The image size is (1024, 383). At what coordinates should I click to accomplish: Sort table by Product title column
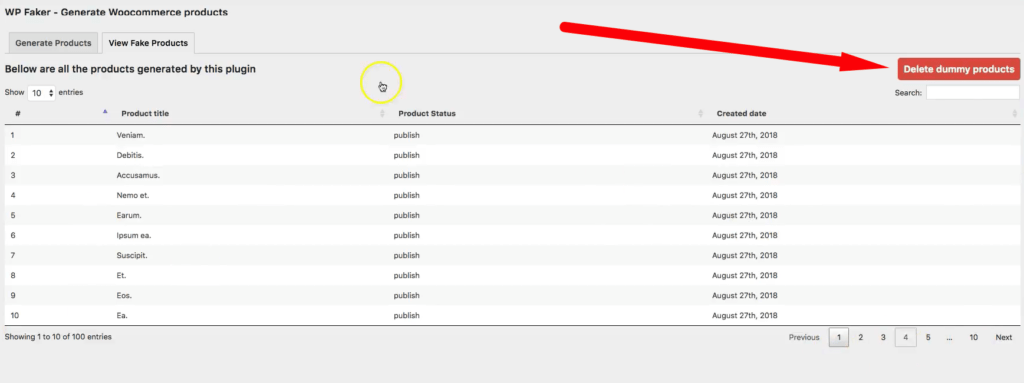(249, 114)
